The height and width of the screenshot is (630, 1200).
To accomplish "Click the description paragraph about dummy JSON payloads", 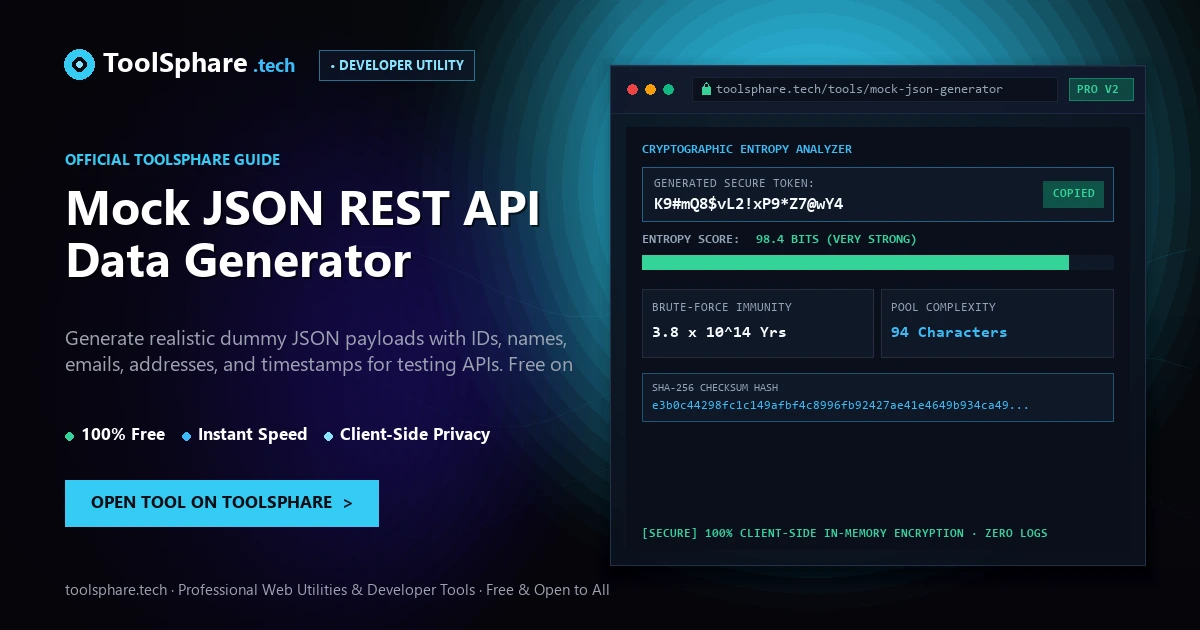I will pos(319,351).
